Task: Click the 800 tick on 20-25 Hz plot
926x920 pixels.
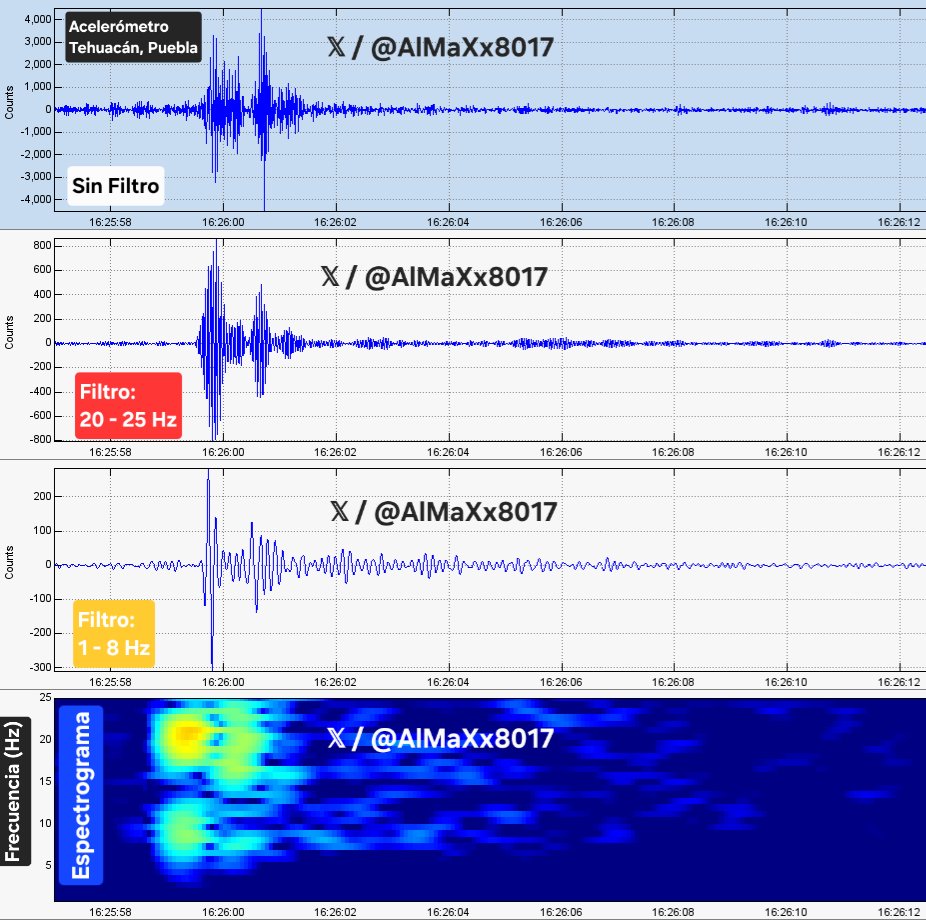Action: point(43,246)
